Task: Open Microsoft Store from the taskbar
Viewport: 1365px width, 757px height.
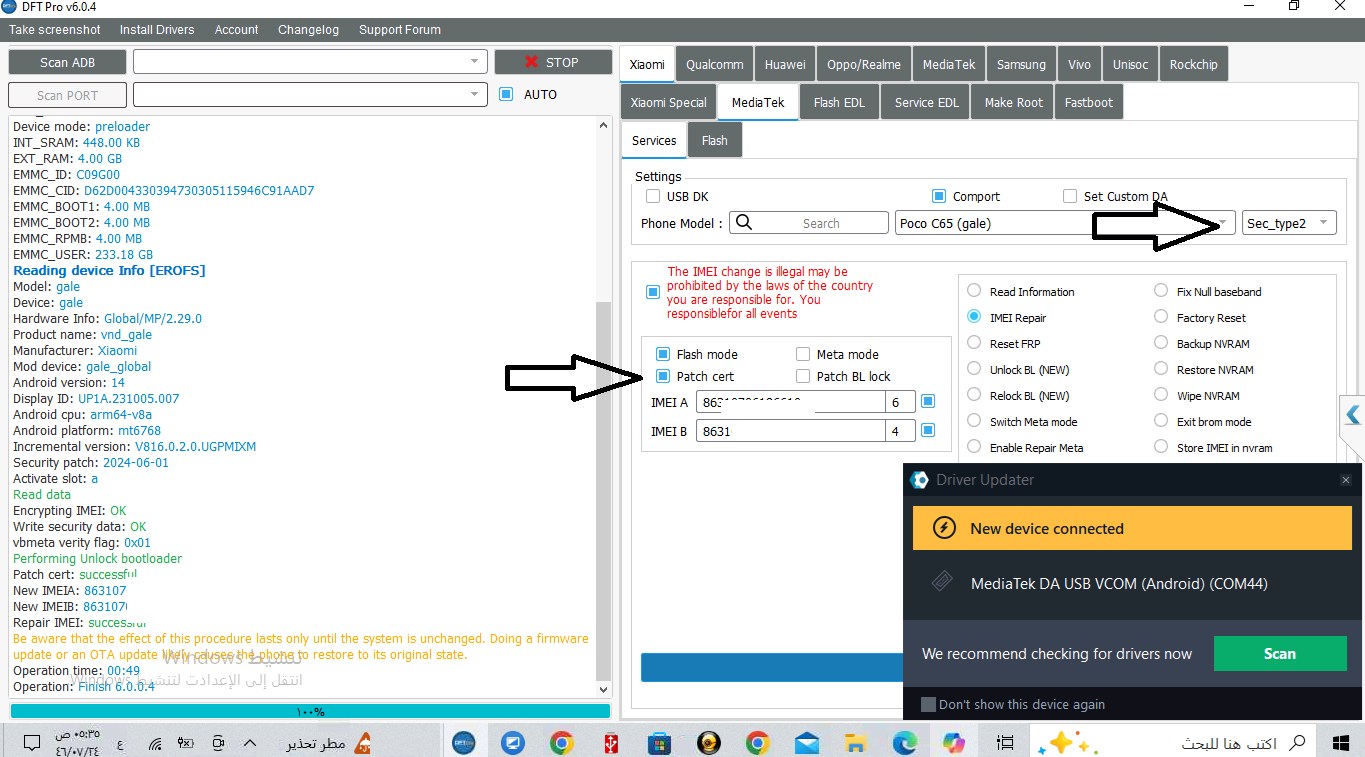Action: 659,743
